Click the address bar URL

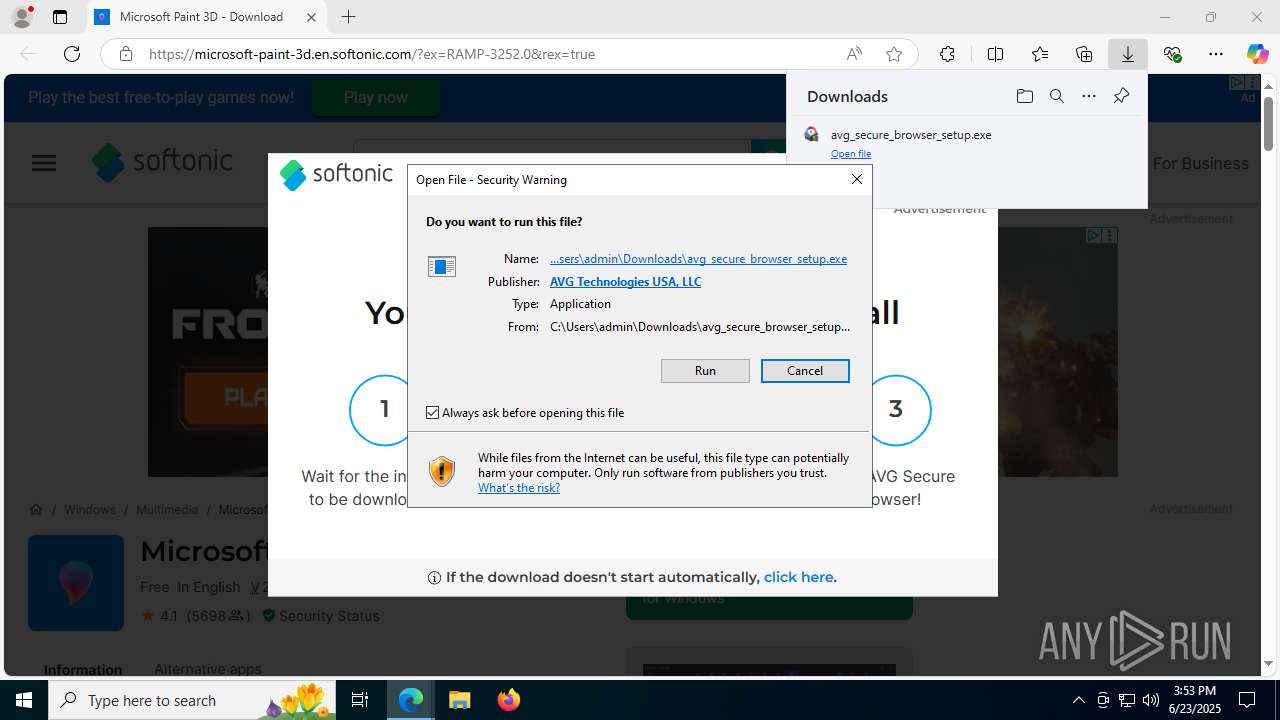point(372,54)
